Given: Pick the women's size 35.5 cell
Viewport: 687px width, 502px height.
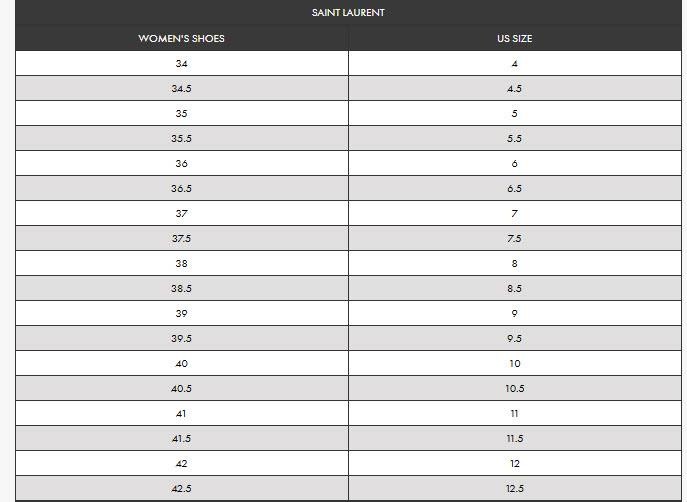Looking at the screenshot, I should tap(181, 139).
